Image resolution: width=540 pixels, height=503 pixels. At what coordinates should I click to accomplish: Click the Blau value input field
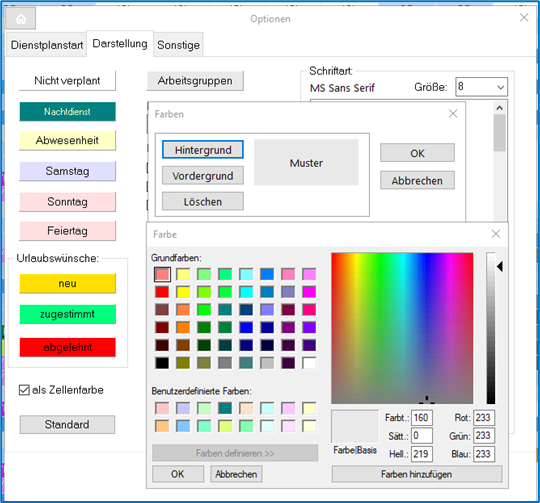pos(484,454)
